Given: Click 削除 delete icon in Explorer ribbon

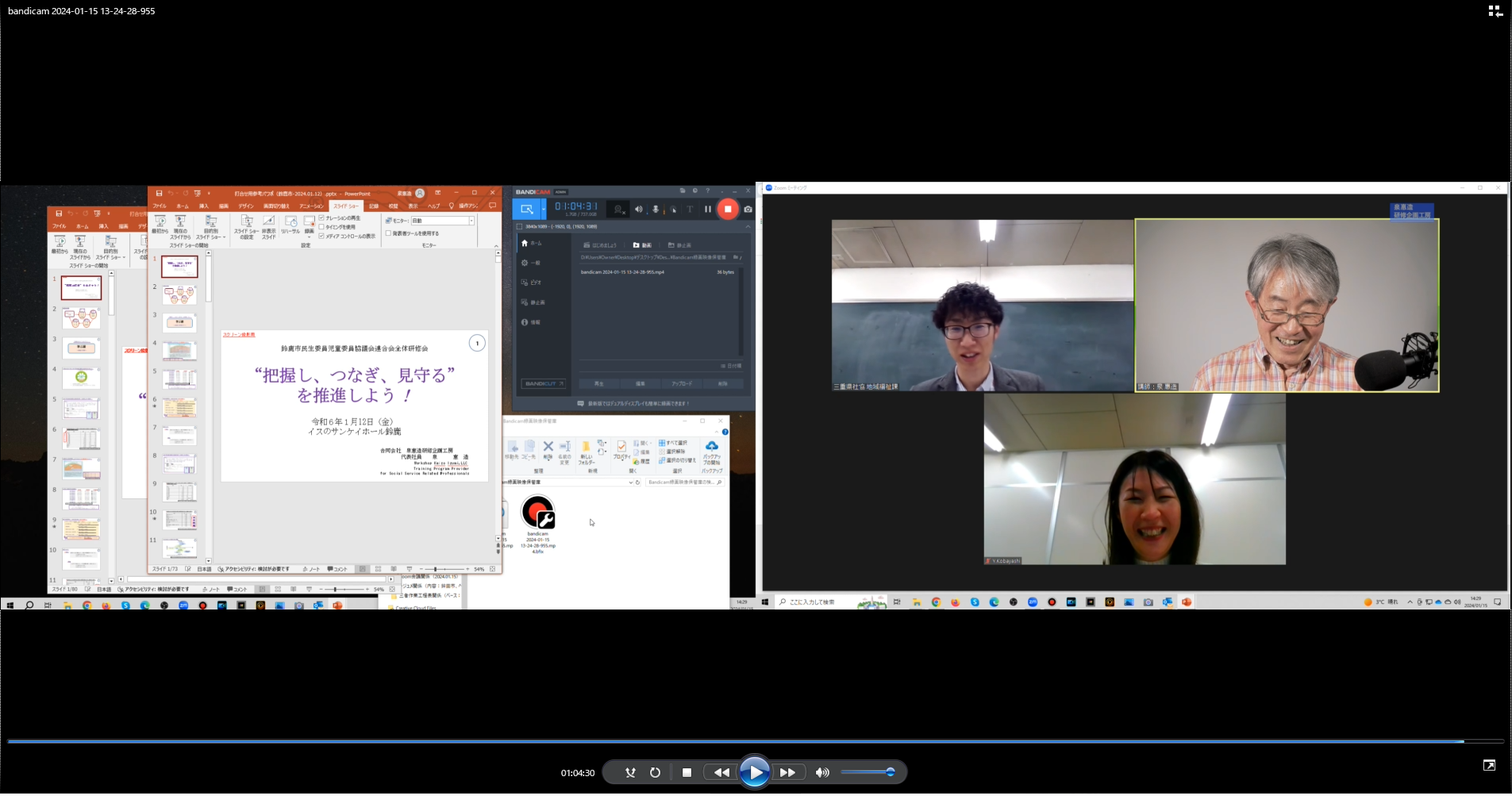Looking at the screenshot, I should (x=548, y=450).
